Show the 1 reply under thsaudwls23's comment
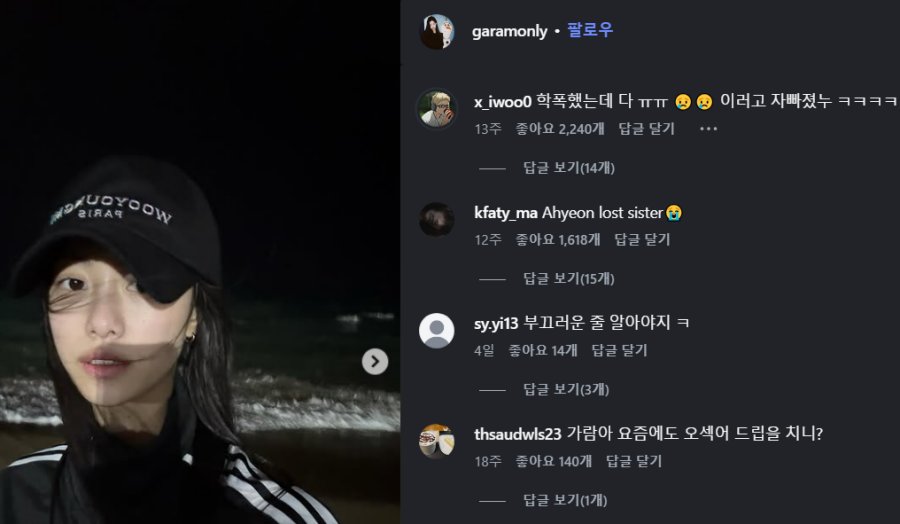This screenshot has width=900, height=524. [x=566, y=500]
